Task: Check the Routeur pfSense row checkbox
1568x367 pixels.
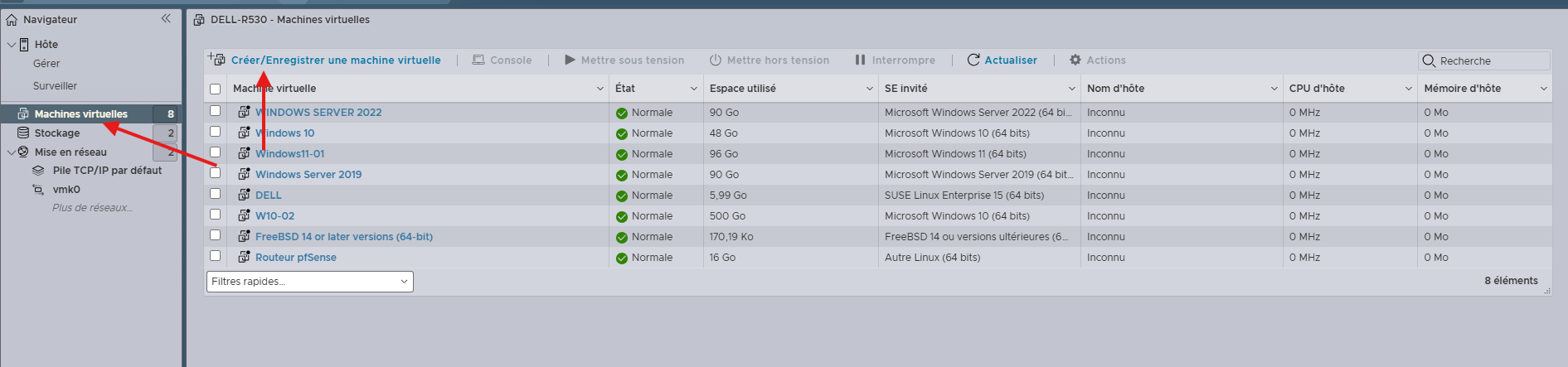Action: pyautogui.click(x=216, y=256)
